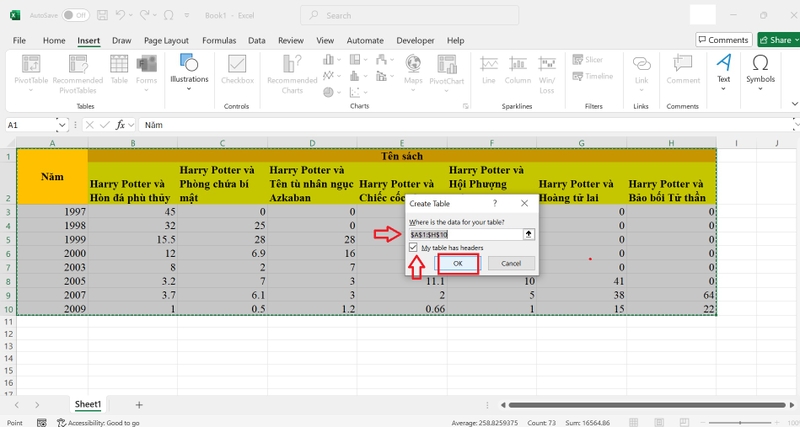
Task: Click the Undo icon
Action: 120,15
